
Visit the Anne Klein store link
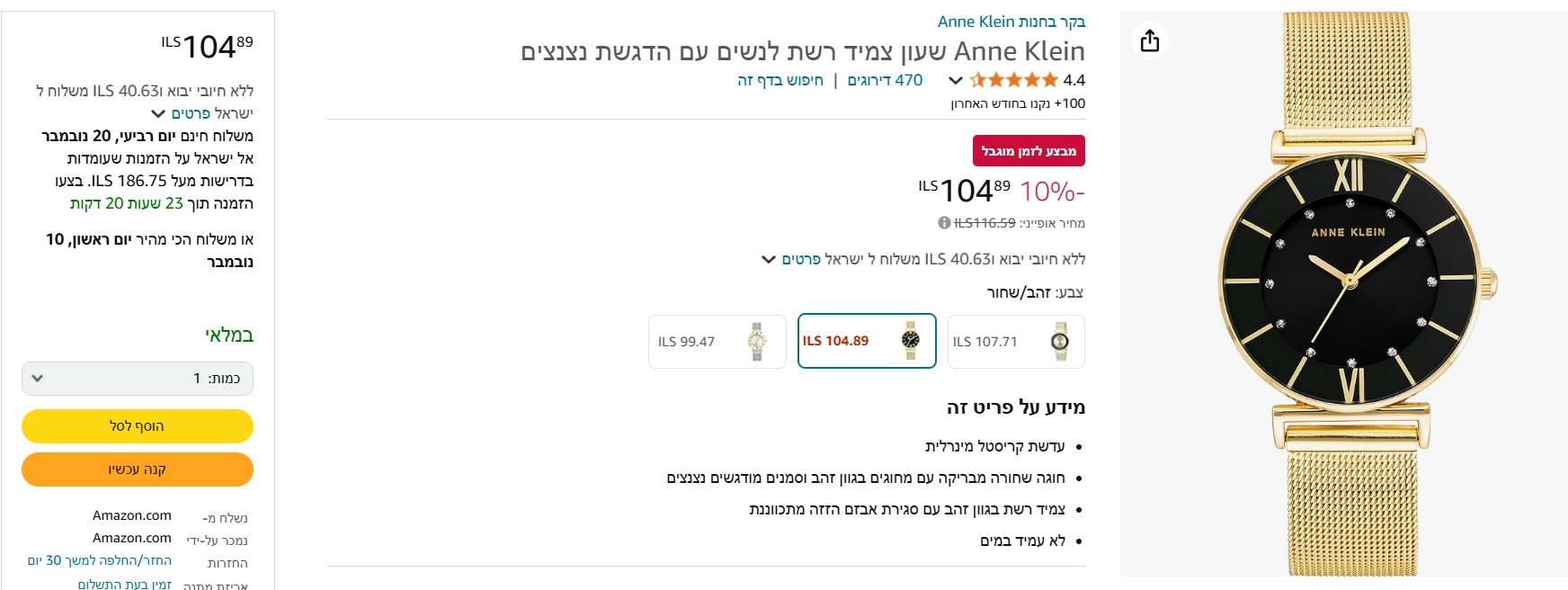(1011, 22)
